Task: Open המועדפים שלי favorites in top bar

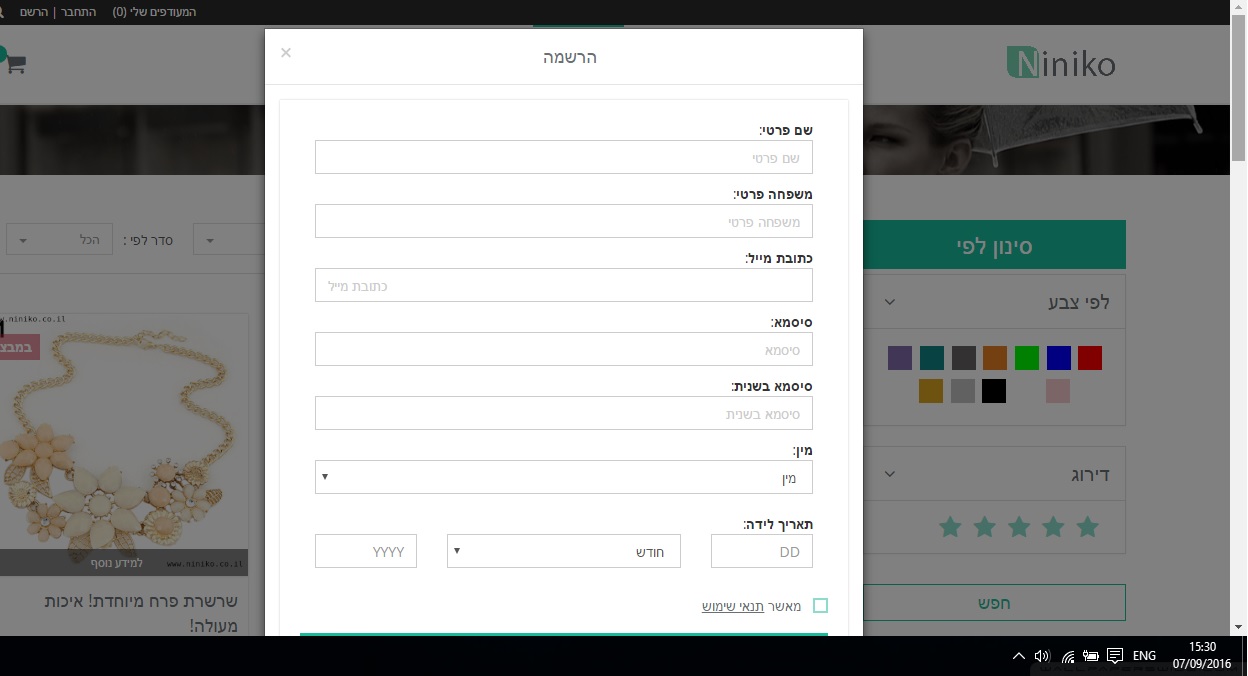Action: [x=154, y=12]
